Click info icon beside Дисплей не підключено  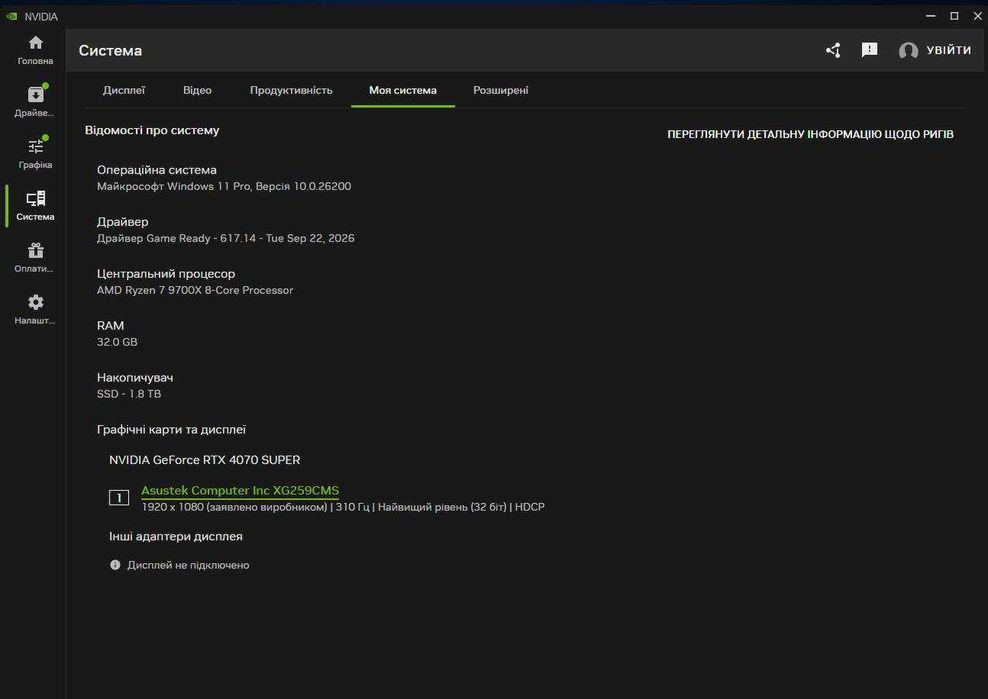[115, 565]
